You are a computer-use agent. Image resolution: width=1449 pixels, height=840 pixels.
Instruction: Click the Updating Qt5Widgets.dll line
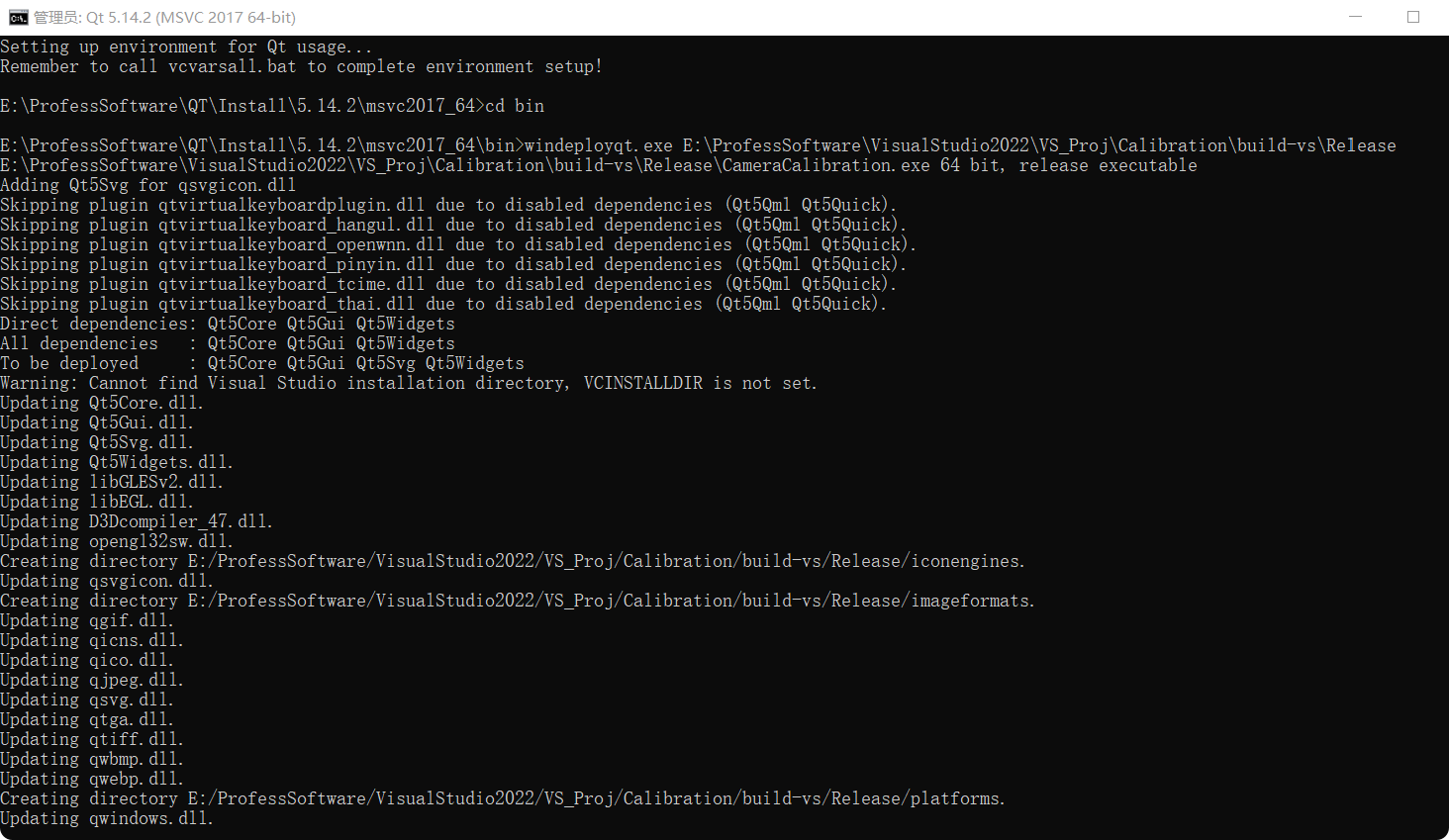pos(111,462)
